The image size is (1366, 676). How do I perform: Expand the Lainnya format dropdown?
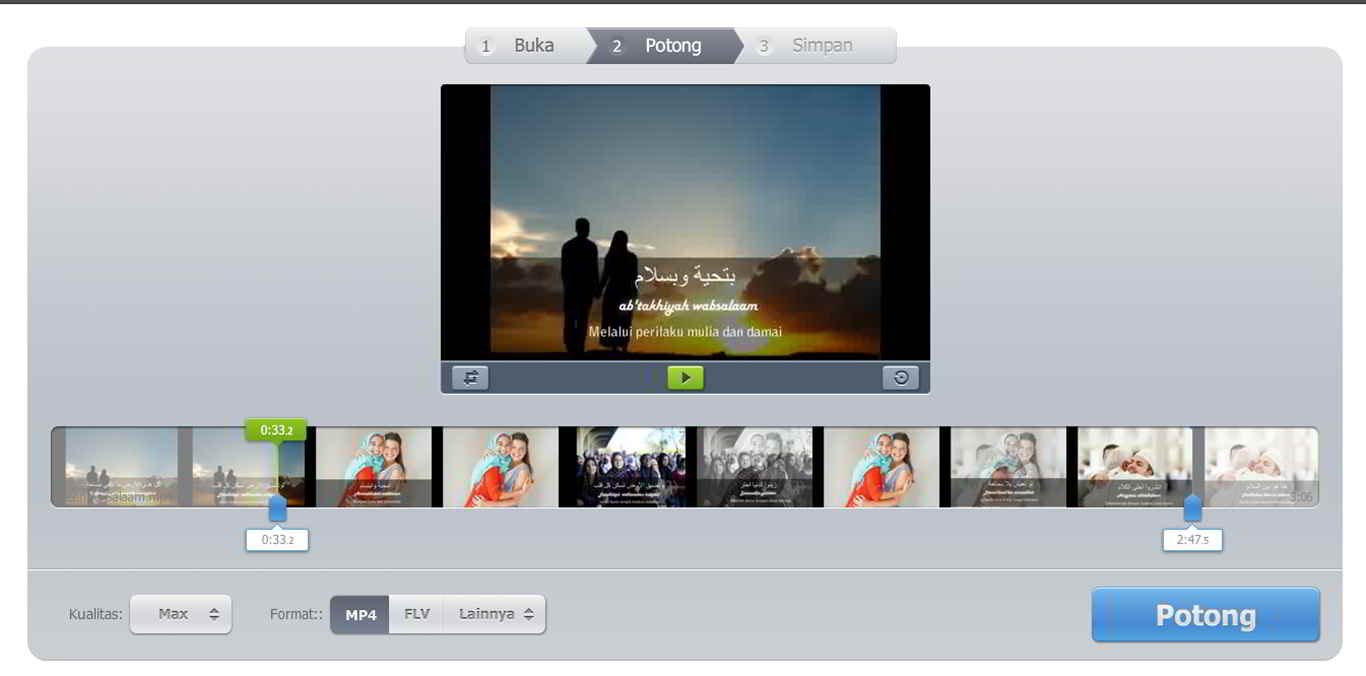pos(495,614)
